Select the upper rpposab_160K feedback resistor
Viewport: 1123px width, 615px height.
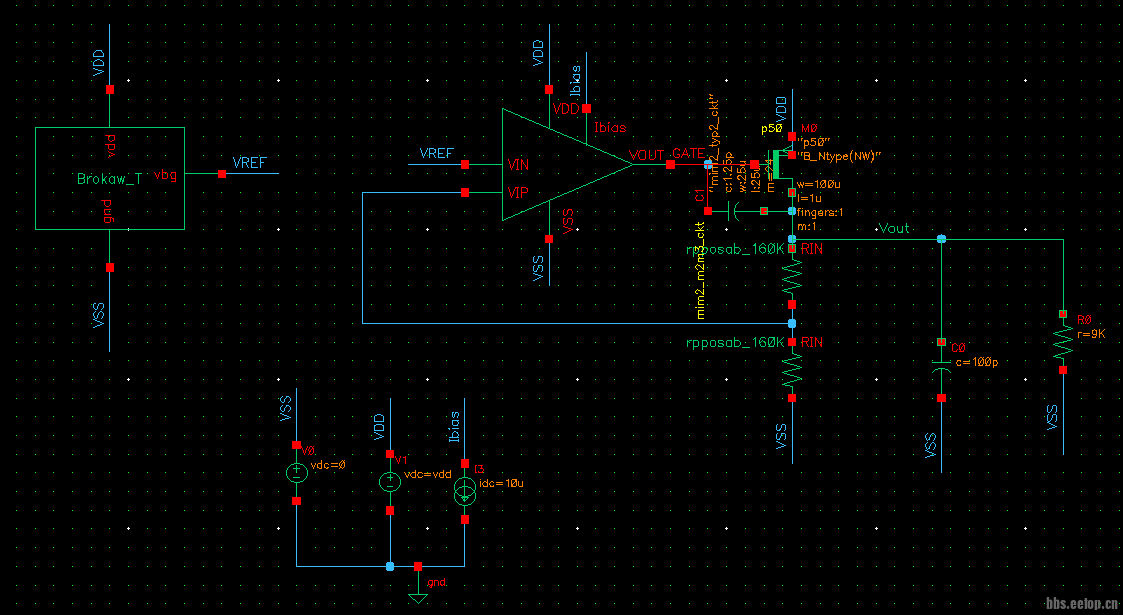point(792,277)
